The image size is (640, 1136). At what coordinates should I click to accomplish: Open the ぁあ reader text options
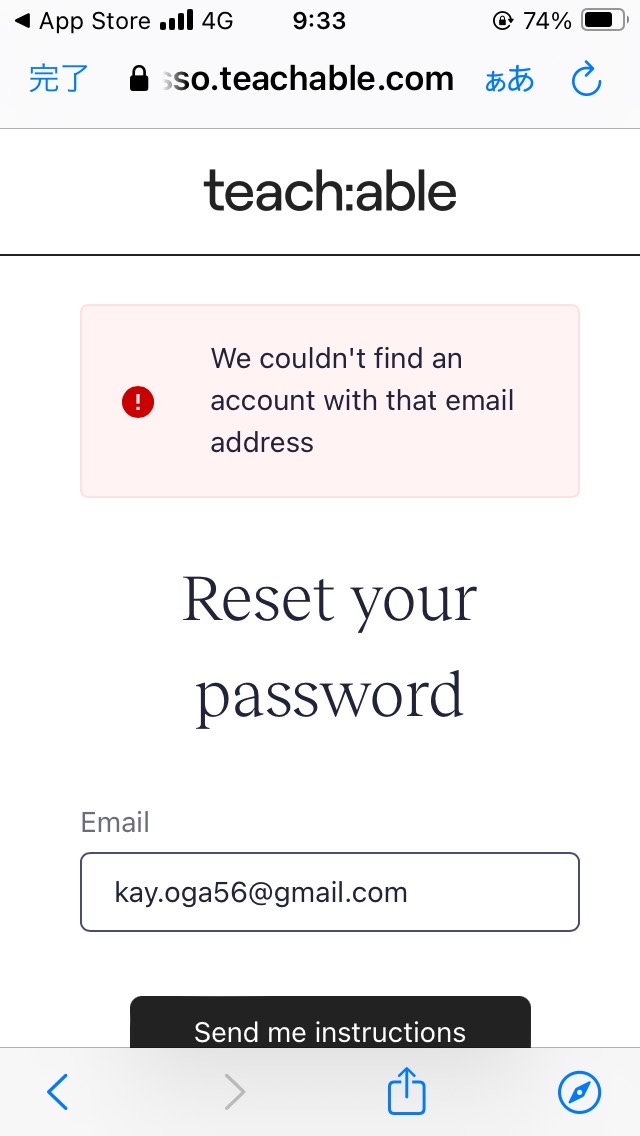point(509,80)
